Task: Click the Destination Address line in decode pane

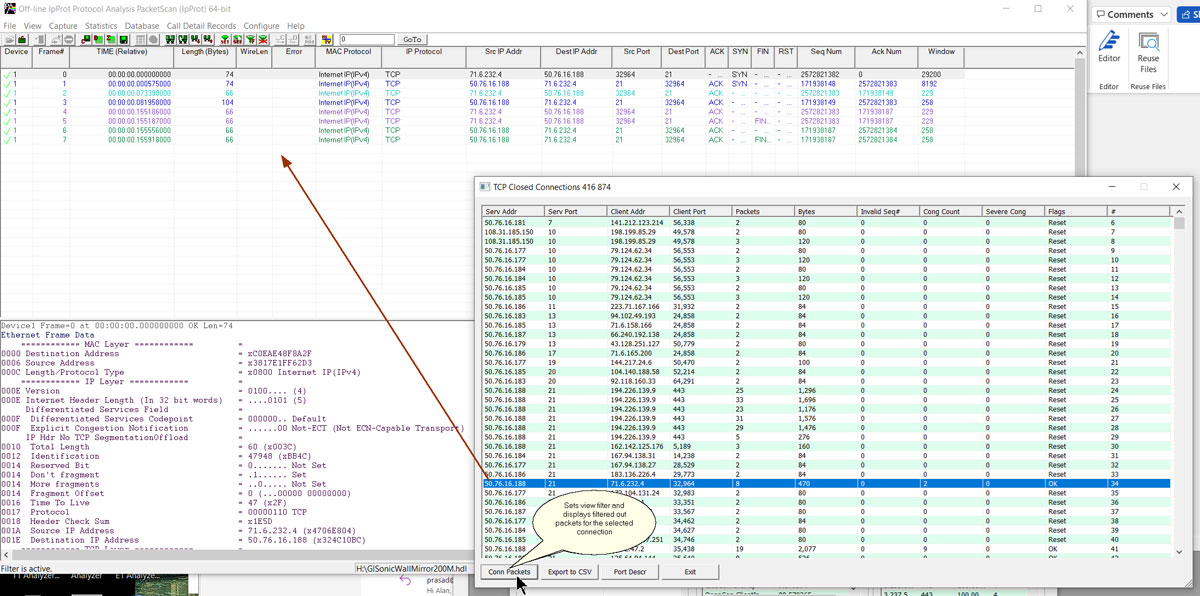Action: (x=156, y=353)
